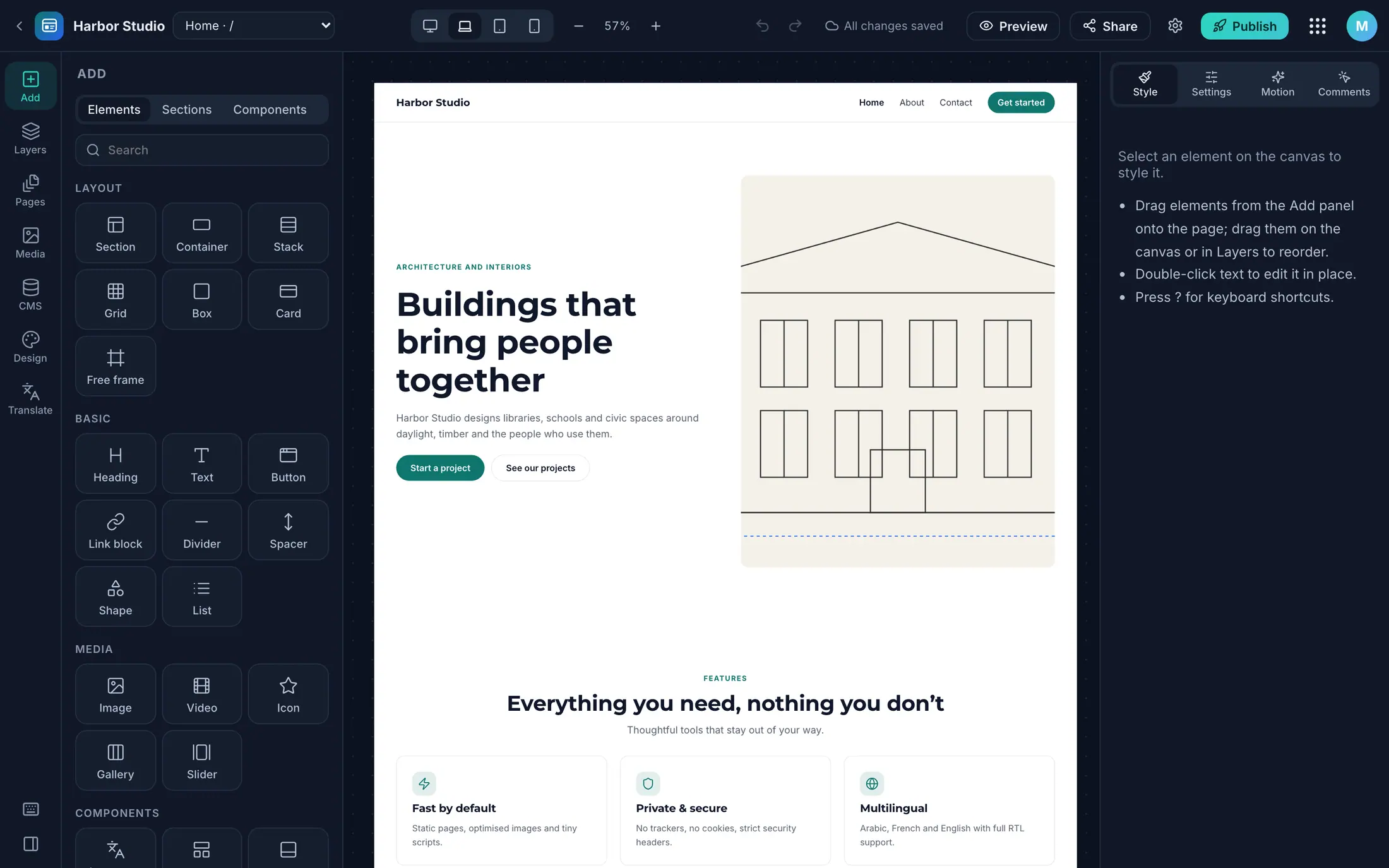Click the Share button
The width and height of the screenshot is (1389, 868).
[1110, 26]
